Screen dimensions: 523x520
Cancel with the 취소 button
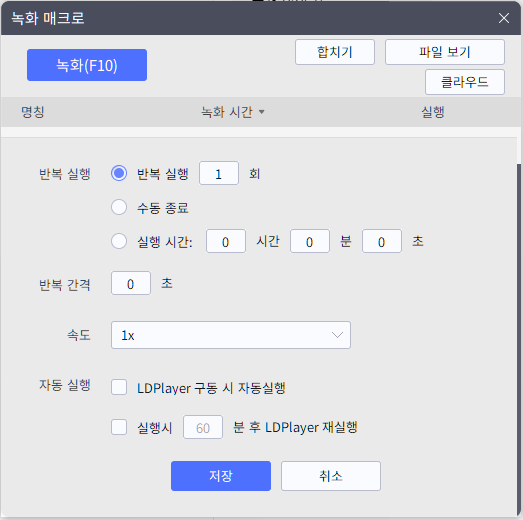331,476
